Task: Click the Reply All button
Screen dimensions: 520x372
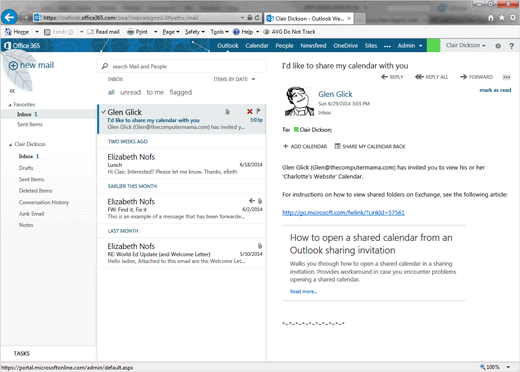Action: (432, 77)
